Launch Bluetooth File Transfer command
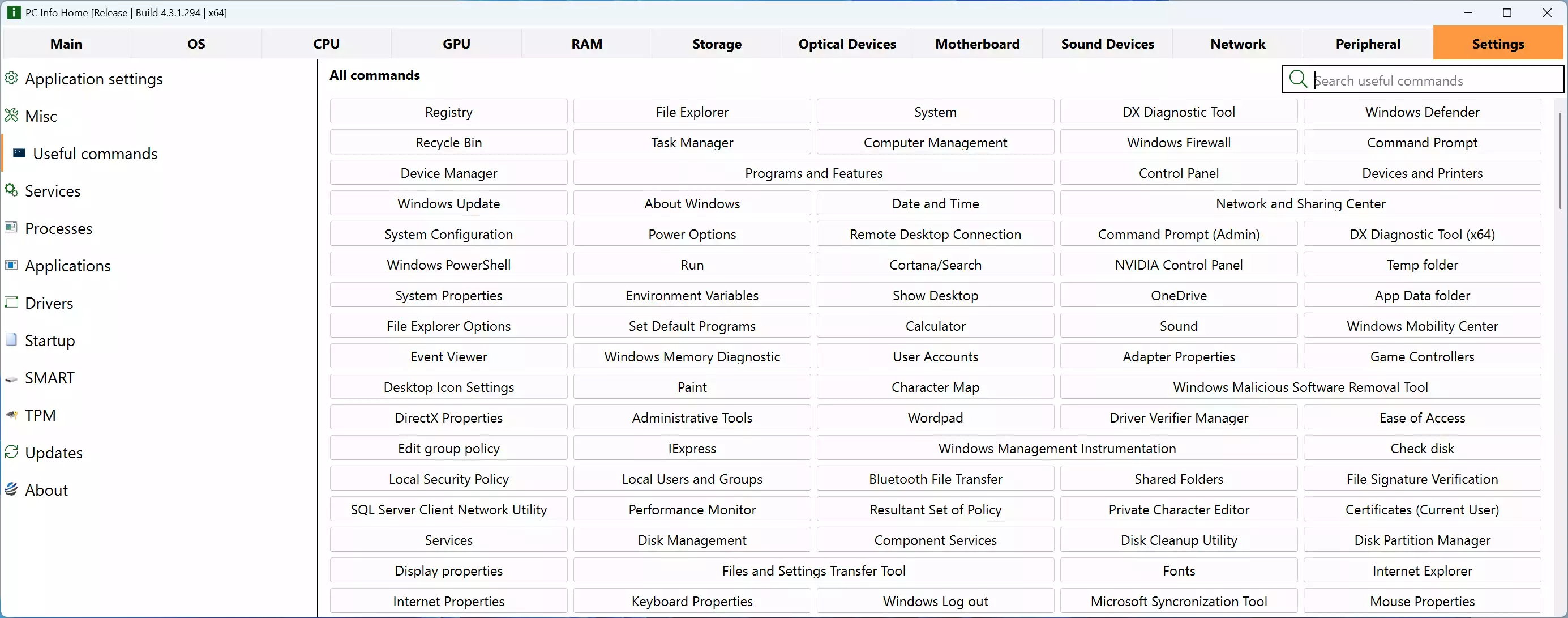The width and height of the screenshot is (1568, 618). tap(936, 479)
